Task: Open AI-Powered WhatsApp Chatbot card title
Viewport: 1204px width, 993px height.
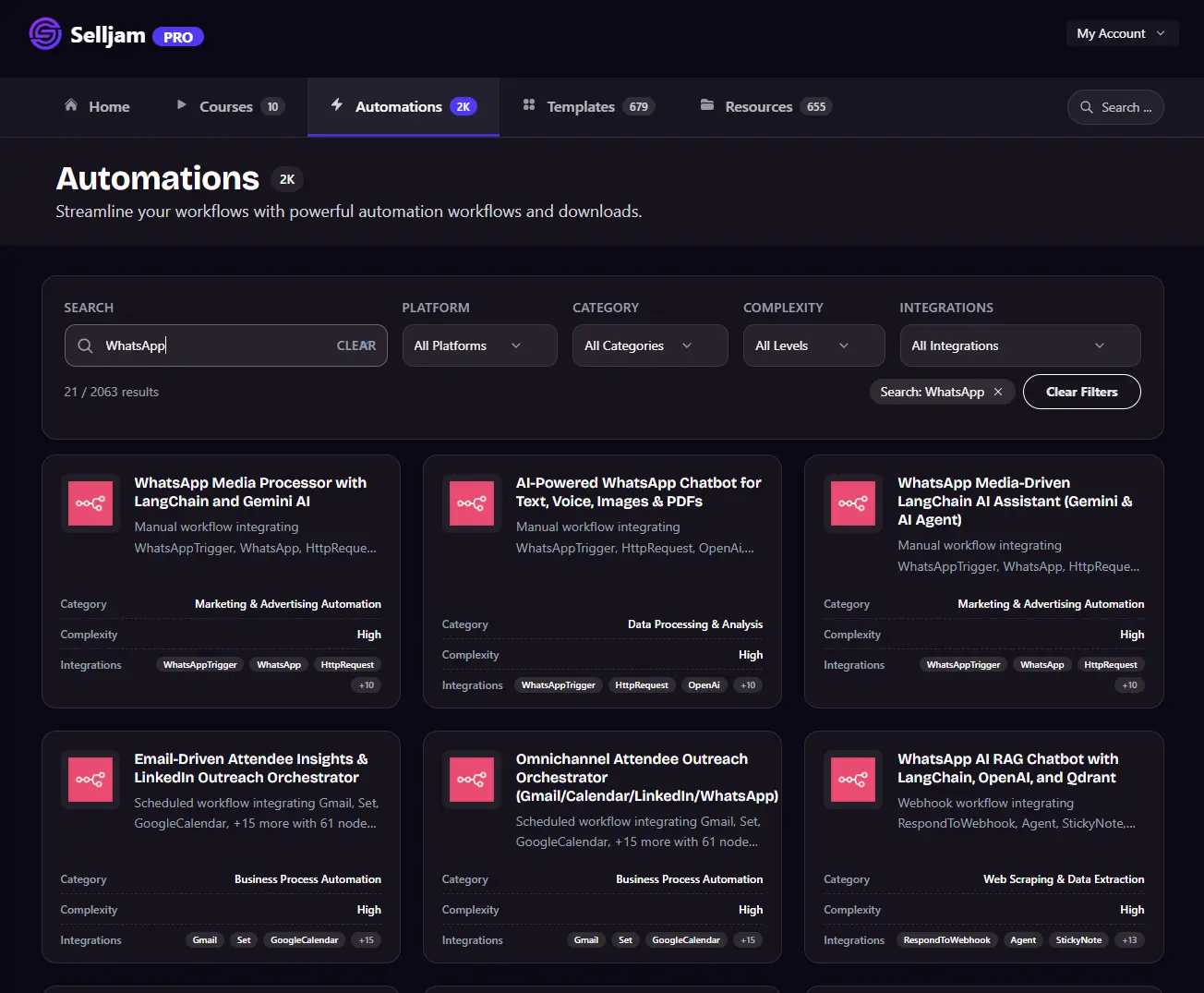Action: 638,492
